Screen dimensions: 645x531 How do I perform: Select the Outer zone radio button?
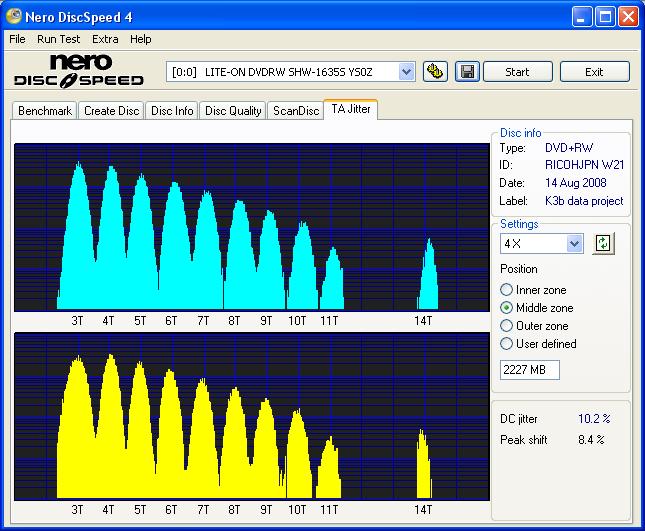[506, 326]
